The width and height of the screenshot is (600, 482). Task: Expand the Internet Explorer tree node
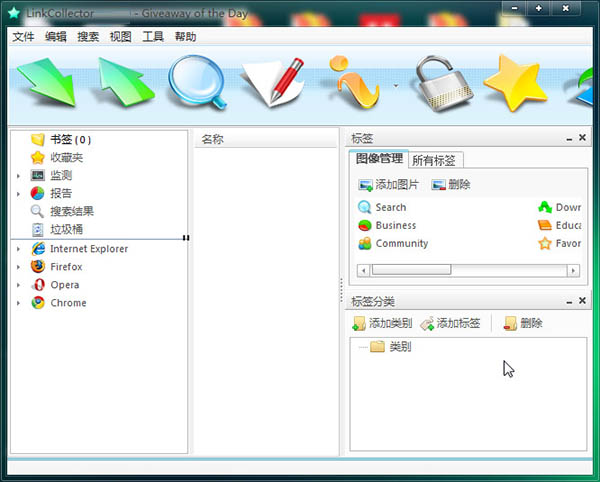click(x=18, y=249)
